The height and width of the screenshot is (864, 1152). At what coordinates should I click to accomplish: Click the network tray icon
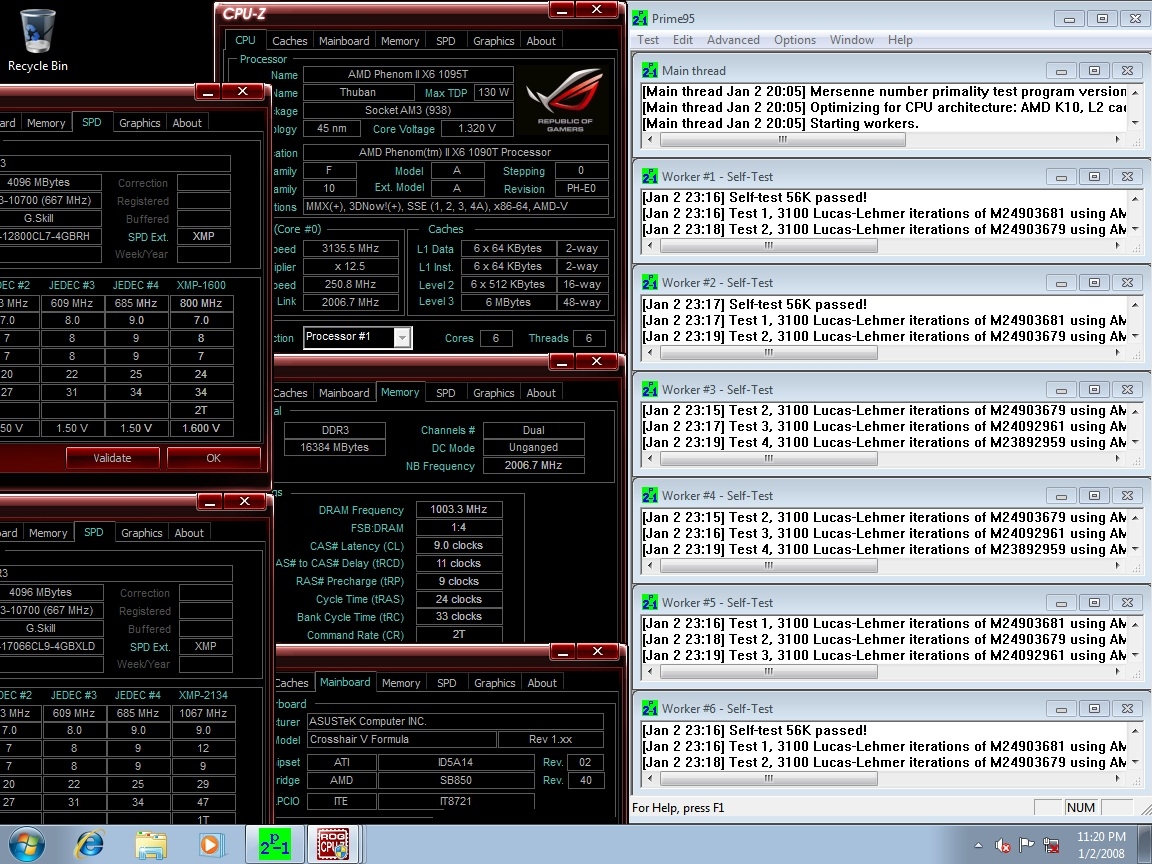1051,846
